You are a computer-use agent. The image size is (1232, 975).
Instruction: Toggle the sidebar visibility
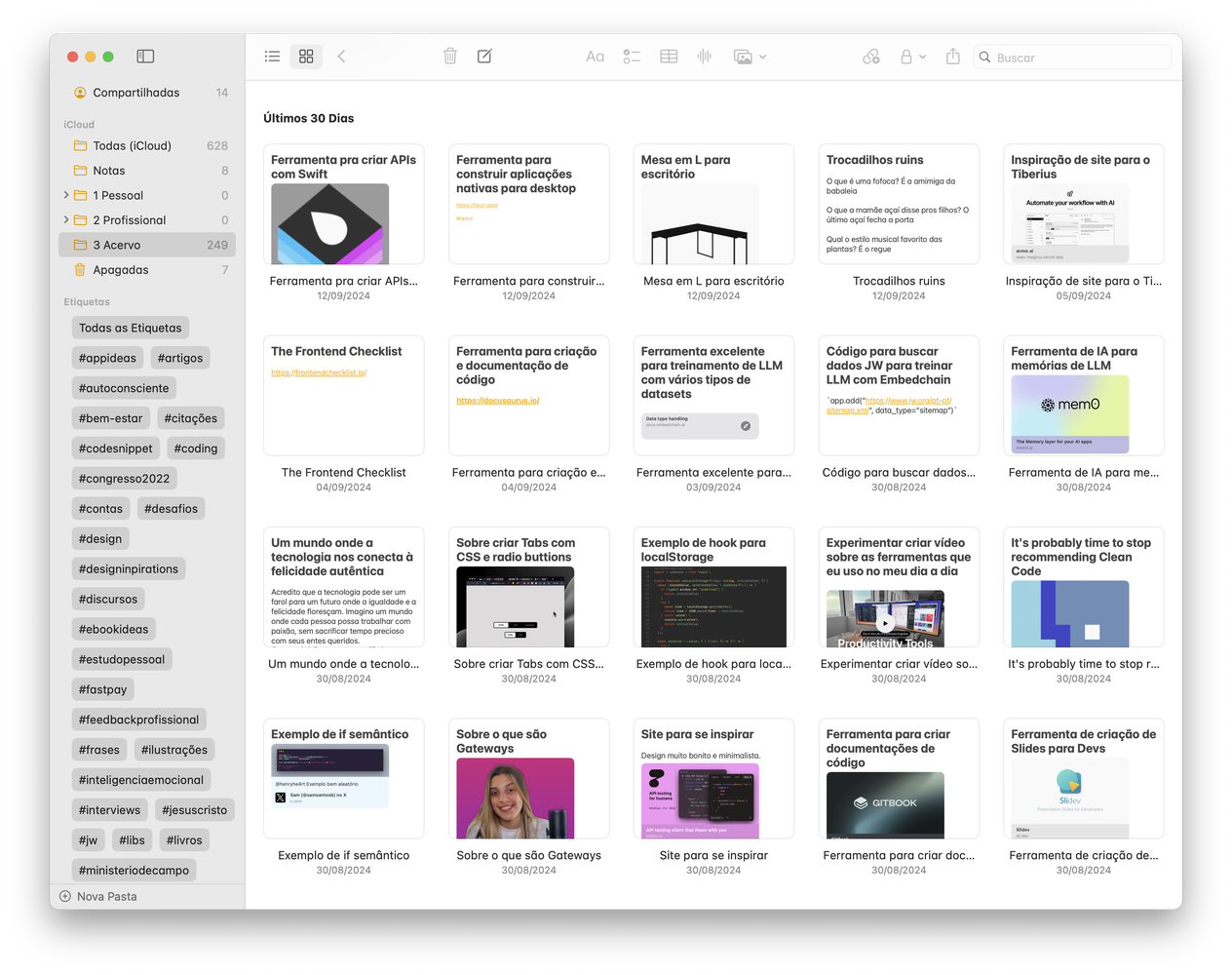tap(145, 57)
